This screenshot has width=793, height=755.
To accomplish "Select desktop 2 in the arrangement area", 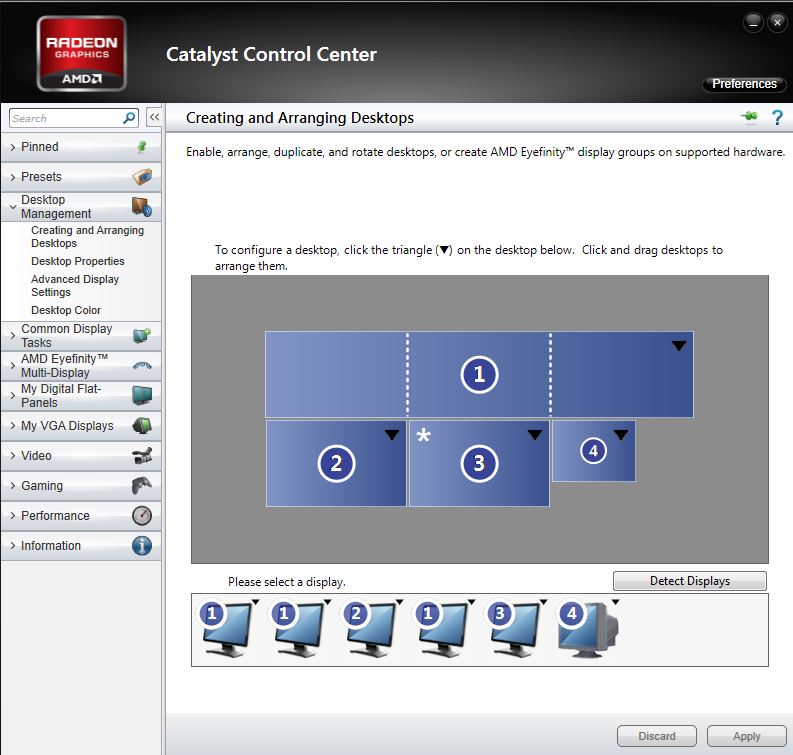I will coord(336,463).
